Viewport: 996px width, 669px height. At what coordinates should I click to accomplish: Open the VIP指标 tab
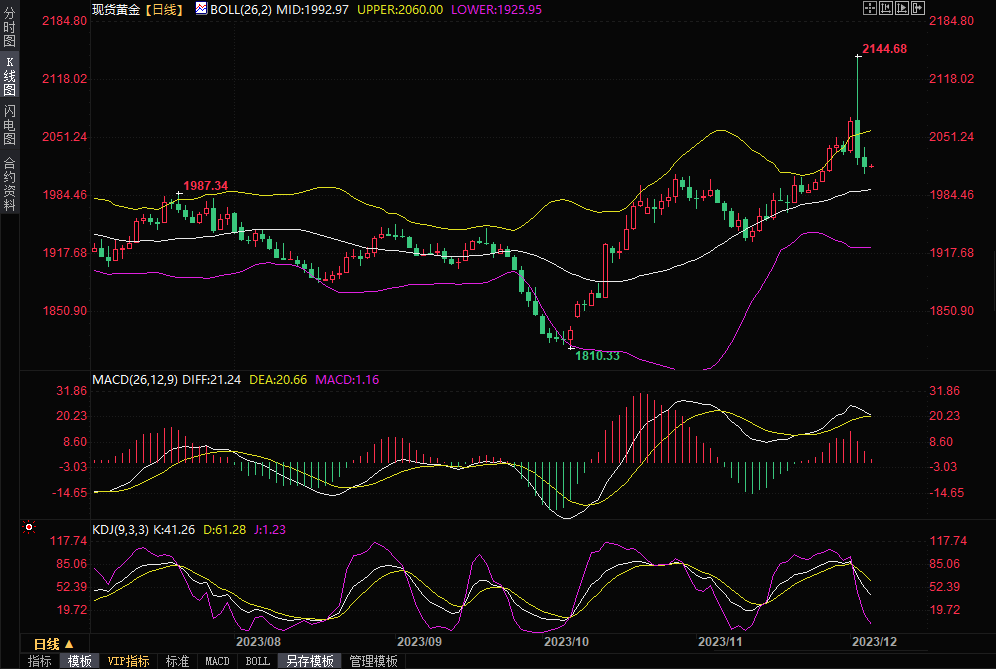point(129,661)
